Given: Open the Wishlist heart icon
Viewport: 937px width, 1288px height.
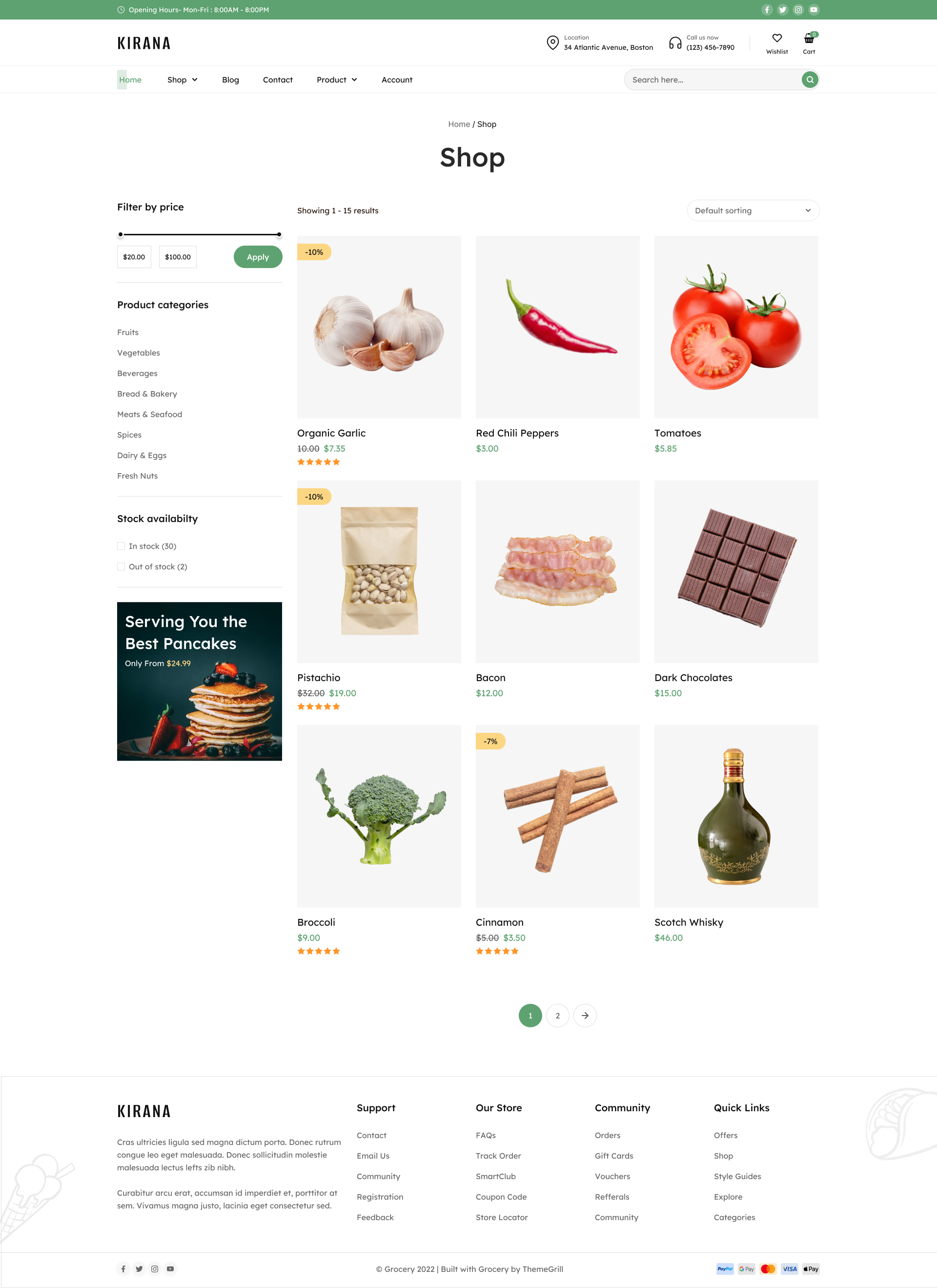Looking at the screenshot, I should [777, 38].
